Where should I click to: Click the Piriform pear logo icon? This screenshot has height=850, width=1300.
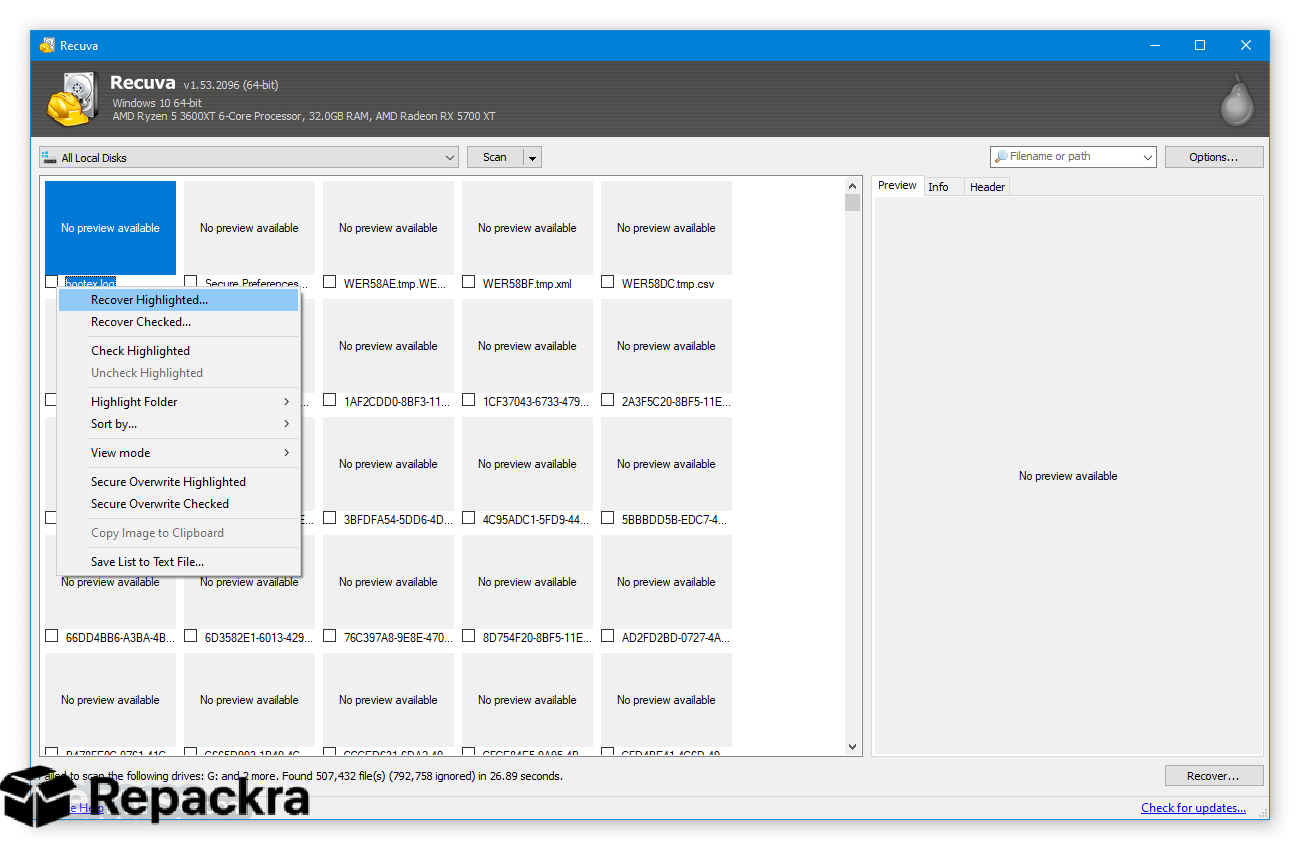coord(1236,100)
